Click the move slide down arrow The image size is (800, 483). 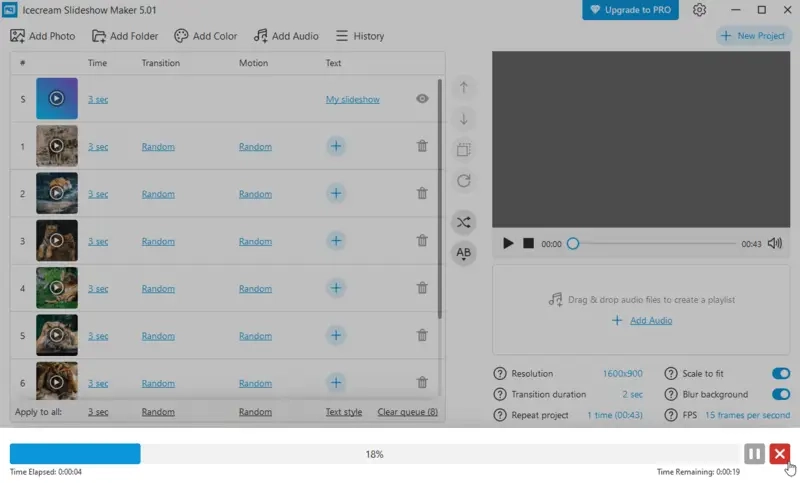[x=463, y=119]
